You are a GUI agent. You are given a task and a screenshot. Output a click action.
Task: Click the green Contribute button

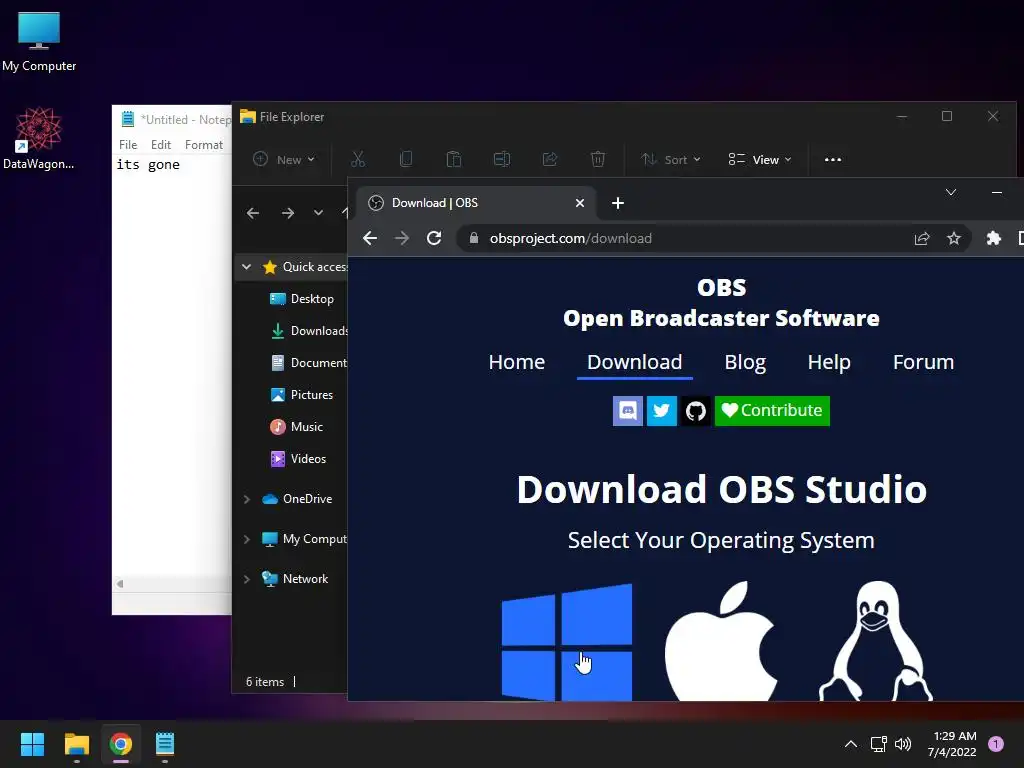pyautogui.click(x=772, y=411)
